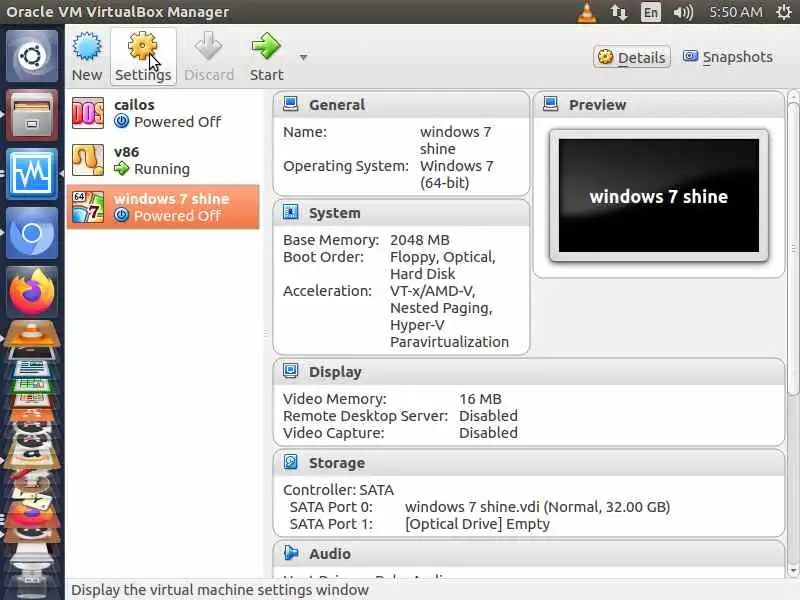800x600 pixels.
Task: Click the Display section screen icon
Action: [291, 371]
